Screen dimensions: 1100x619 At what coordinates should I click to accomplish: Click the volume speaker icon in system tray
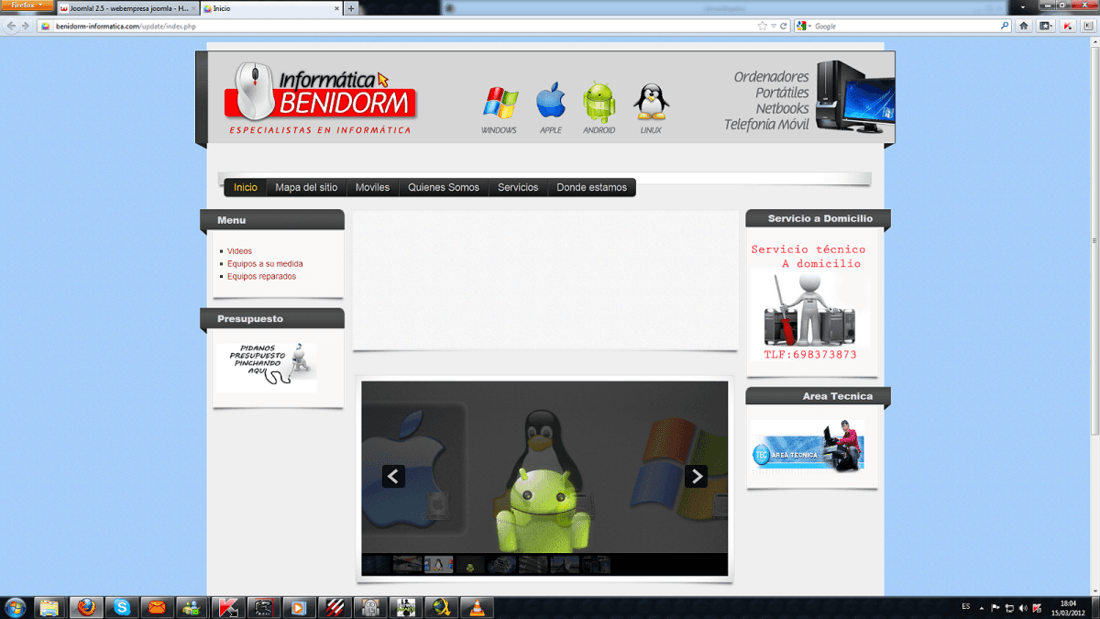pyautogui.click(x=1023, y=608)
